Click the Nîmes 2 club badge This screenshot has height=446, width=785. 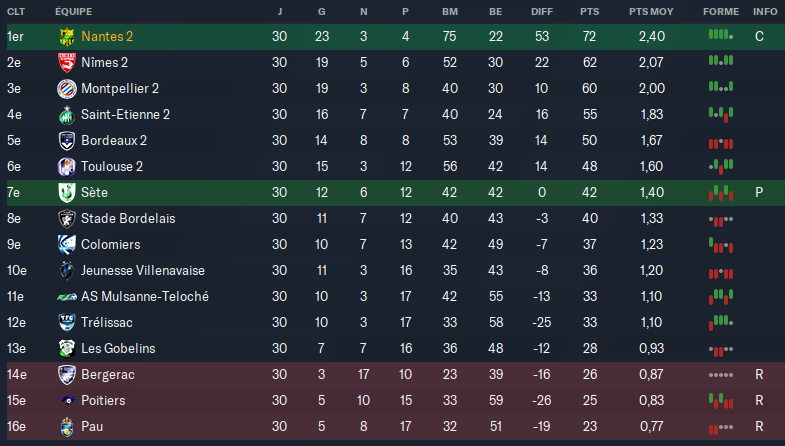[66, 62]
